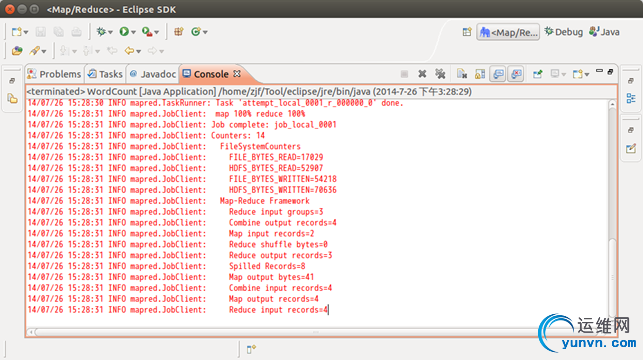Image resolution: width=643 pixels, height=360 pixels.
Task: Click the 'Map output bytes=41' line
Action: (171, 277)
